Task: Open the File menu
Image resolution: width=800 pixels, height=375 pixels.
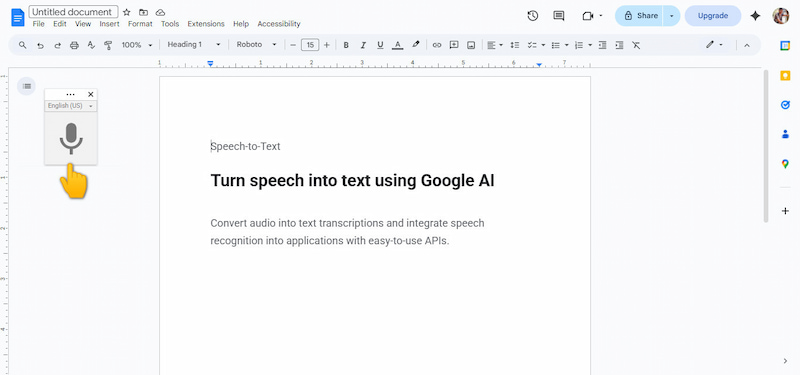Action: point(38,24)
